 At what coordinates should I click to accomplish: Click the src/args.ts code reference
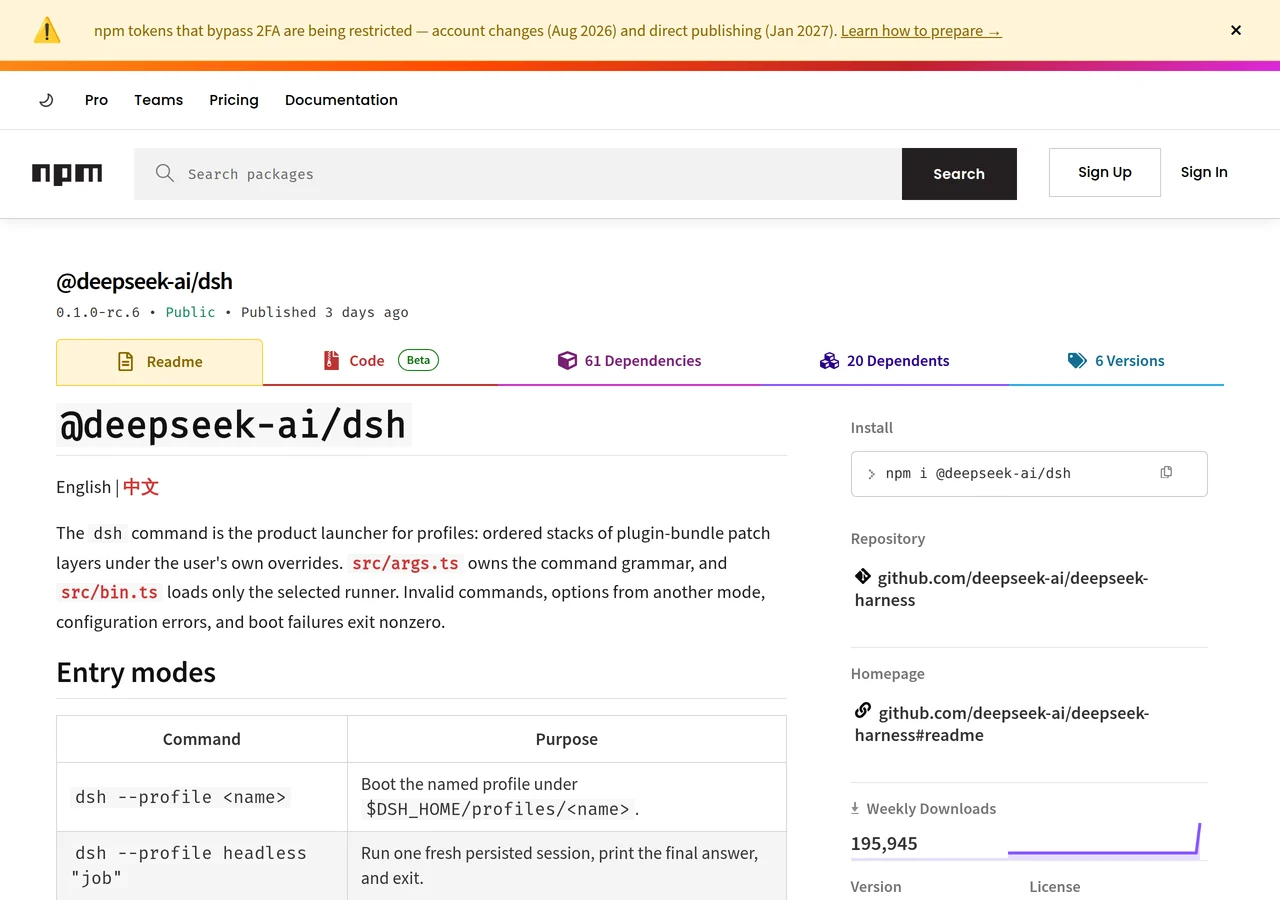(405, 563)
